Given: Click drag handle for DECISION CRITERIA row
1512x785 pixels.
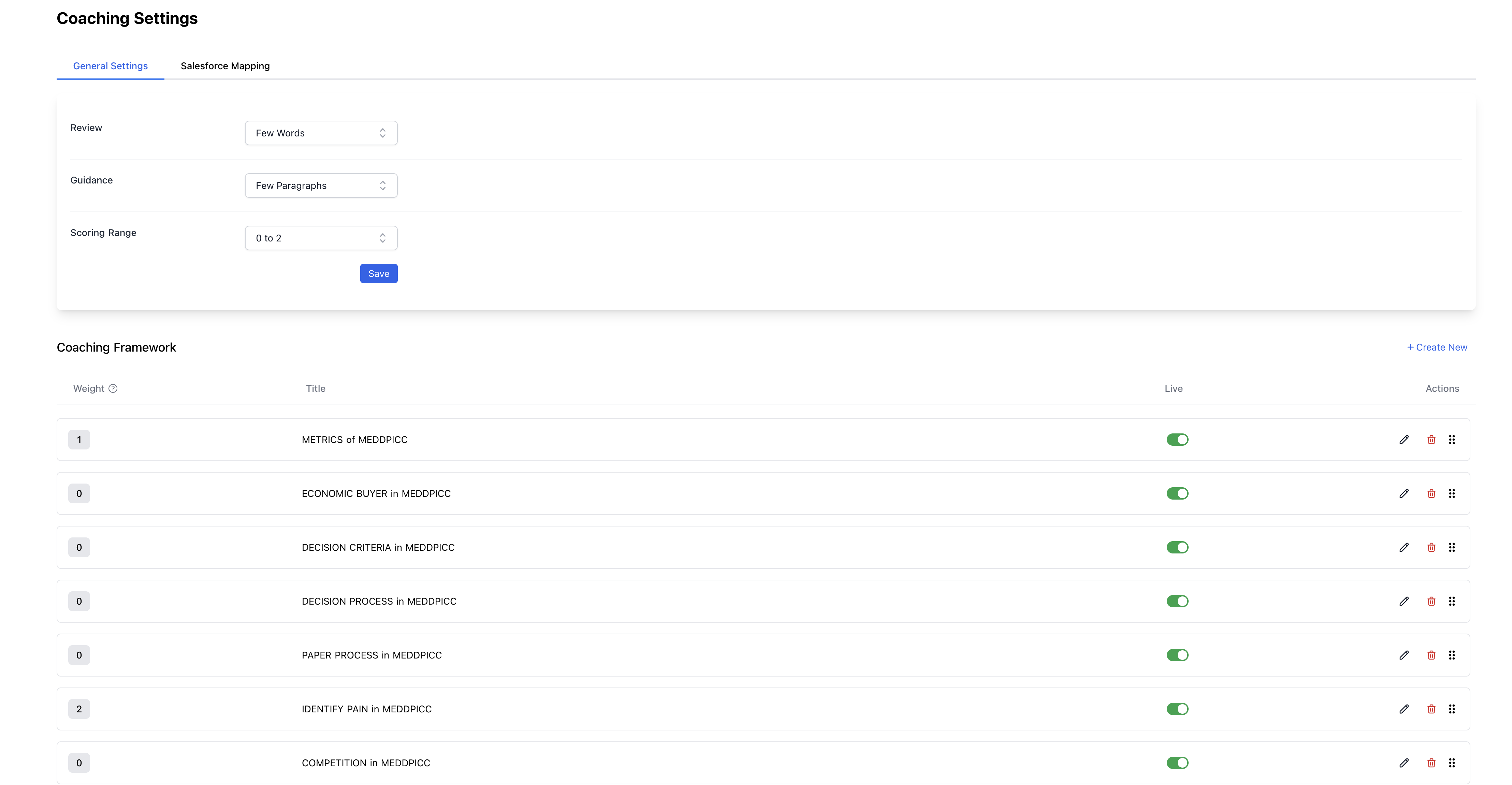Looking at the screenshot, I should pyautogui.click(x=1452, y=547).
